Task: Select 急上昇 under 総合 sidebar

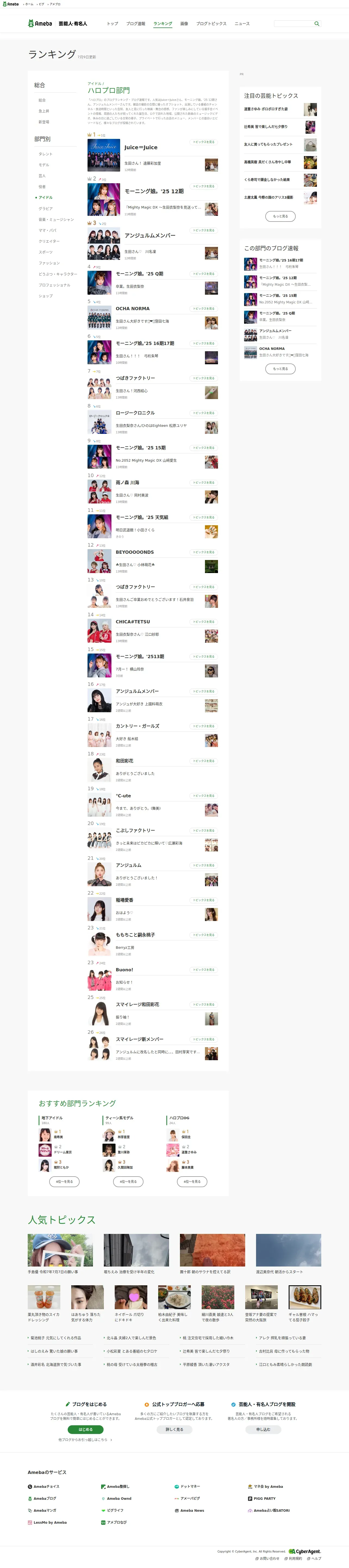Action: [x=44, y=111]
